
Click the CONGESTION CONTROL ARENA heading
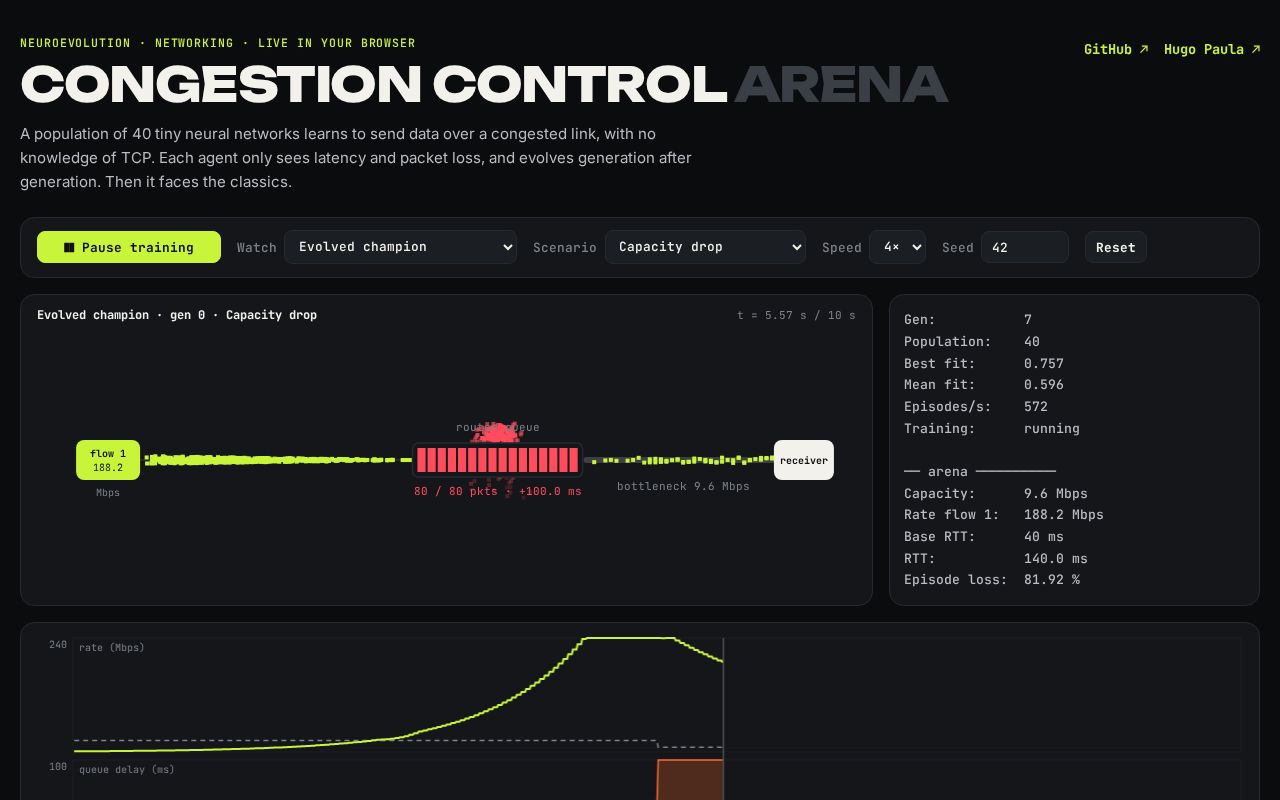coord(484,84)
